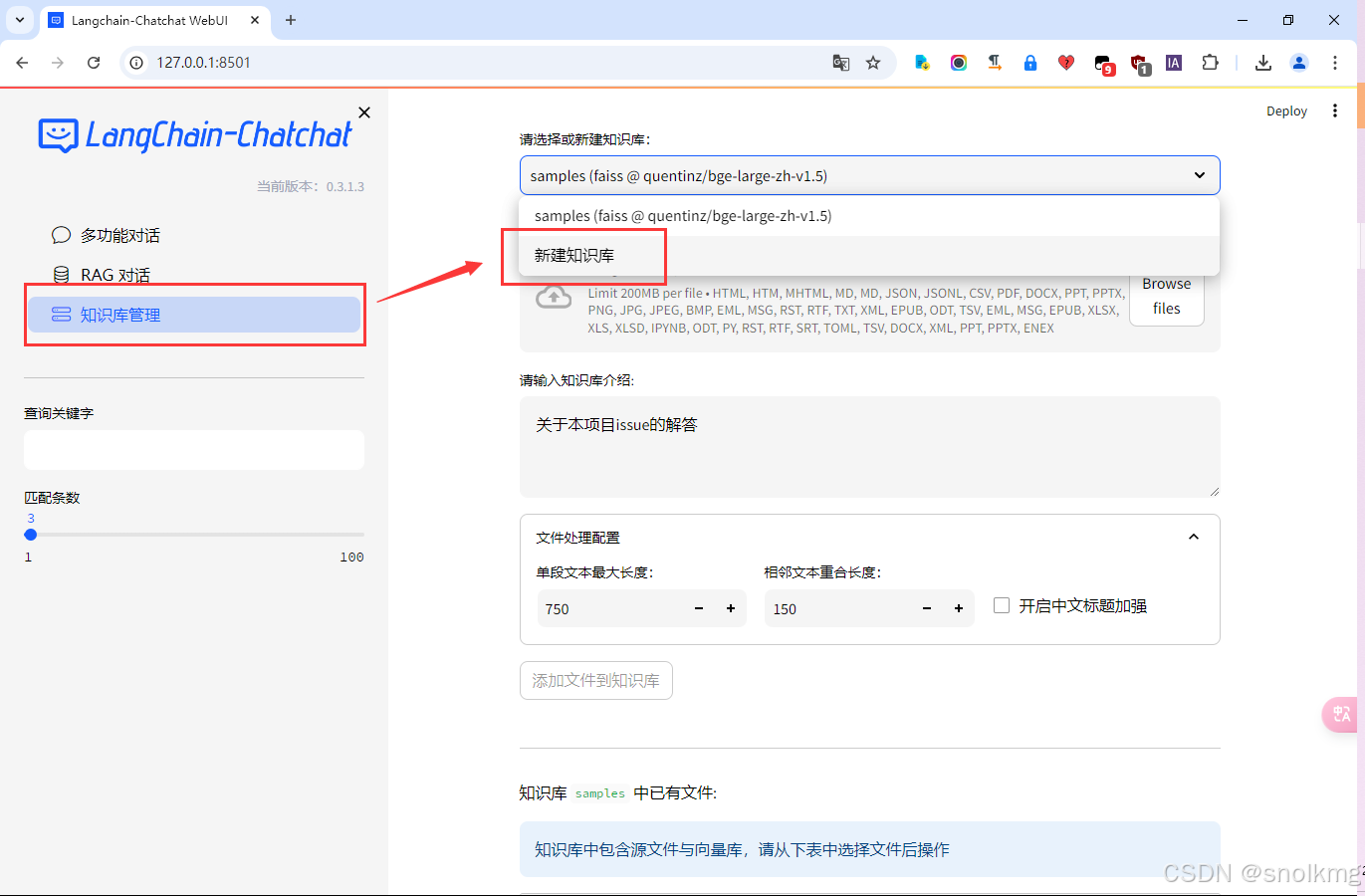Open the Deploy link
The height and width of the screenshot is (896, 1365).
[1286, 111]
